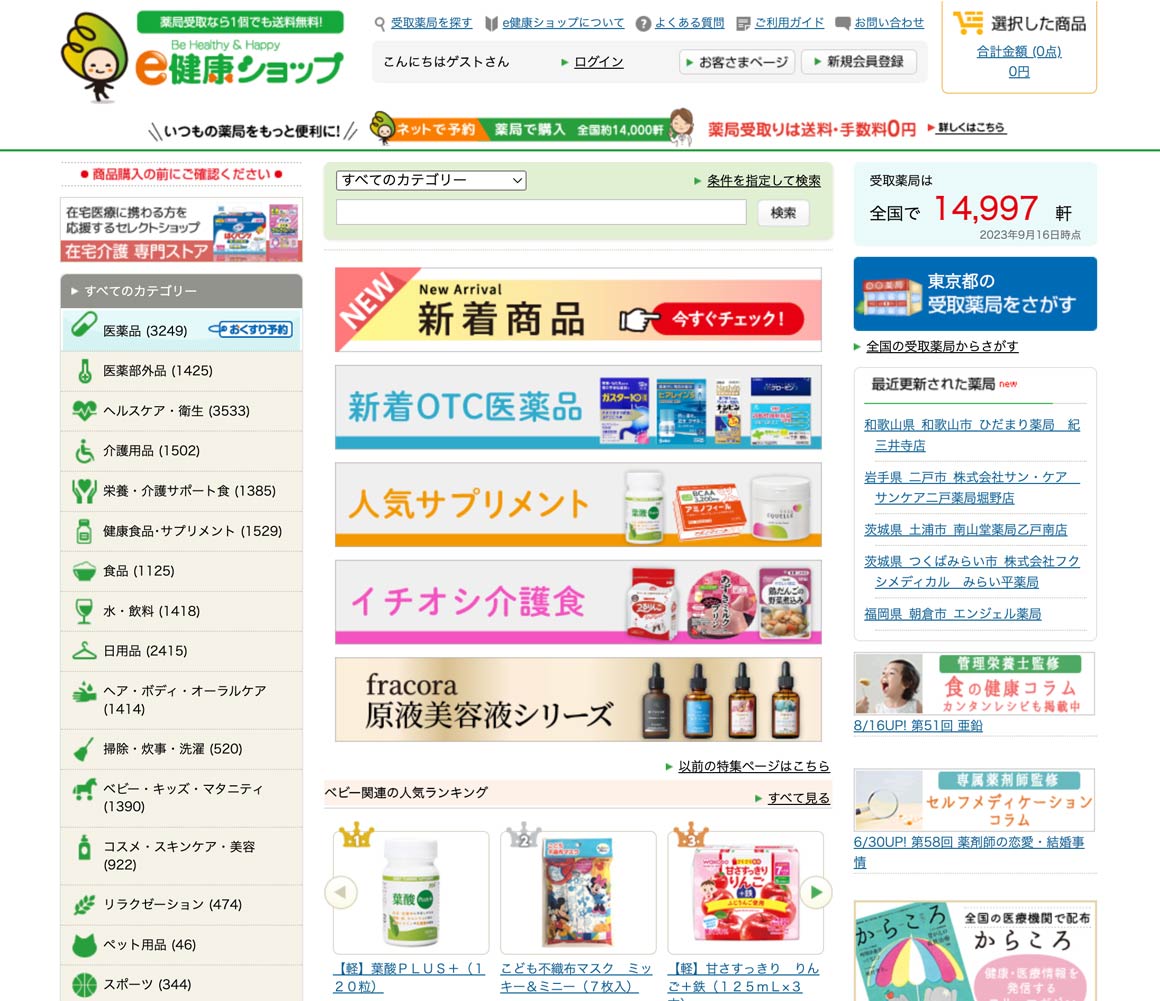Open 和歌山県 和歌山市 ひだまり薬局 link
The width and height of the screenshot is (1160, 1001).
coord(972,435)
